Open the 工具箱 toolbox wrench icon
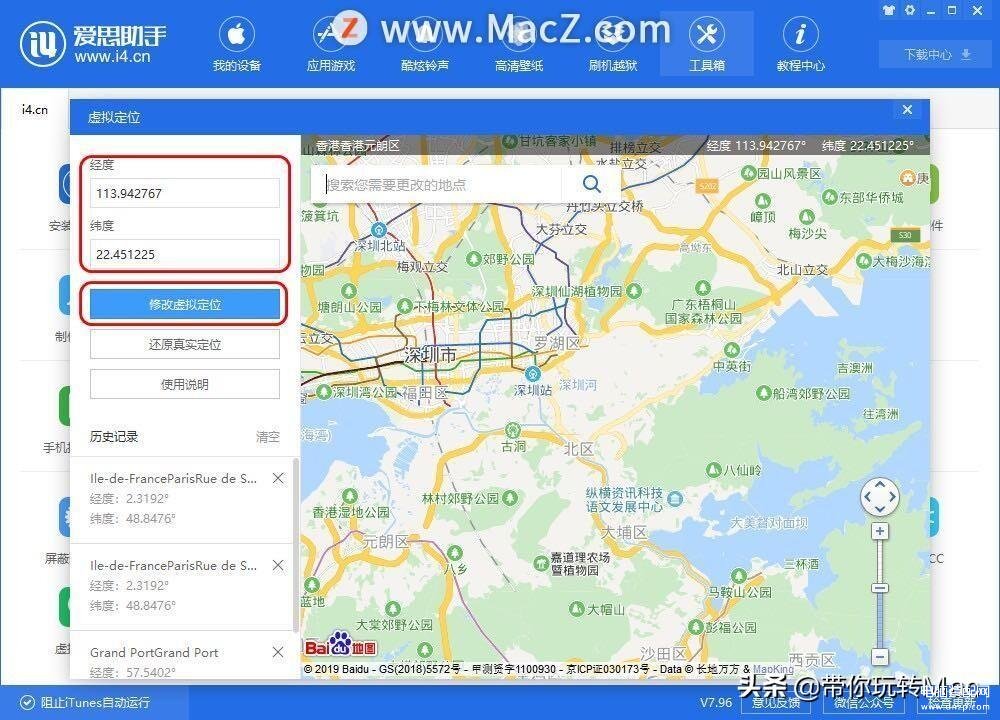Viewport: 1000px width, 720px height. [x=707, y=34]
